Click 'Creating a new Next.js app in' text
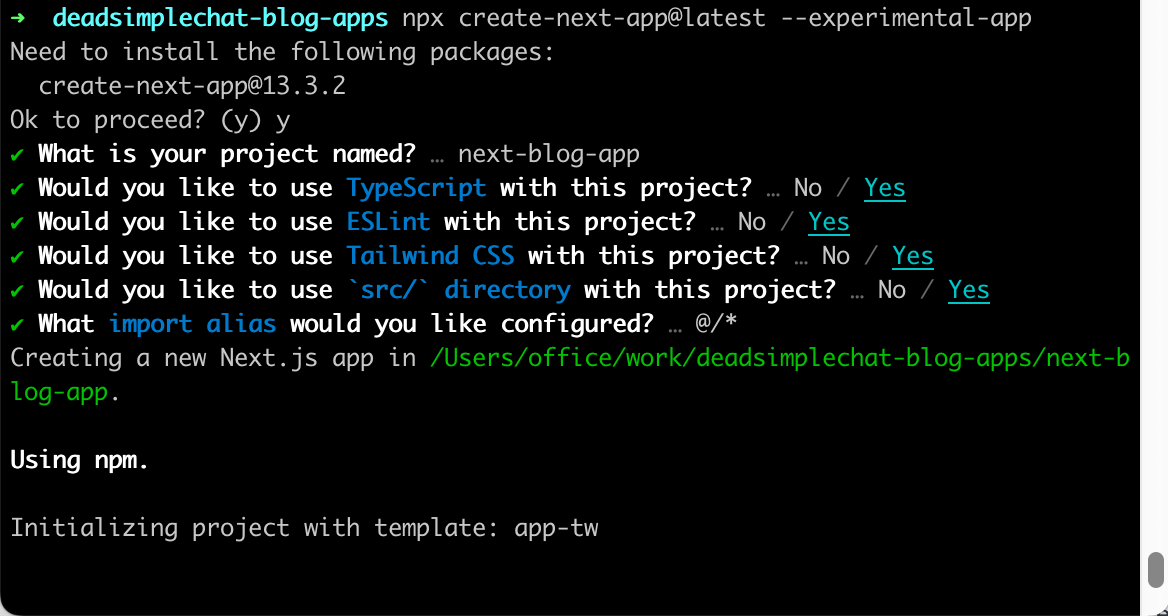This screenshot has width=1168, height=616. coord(213,358)
